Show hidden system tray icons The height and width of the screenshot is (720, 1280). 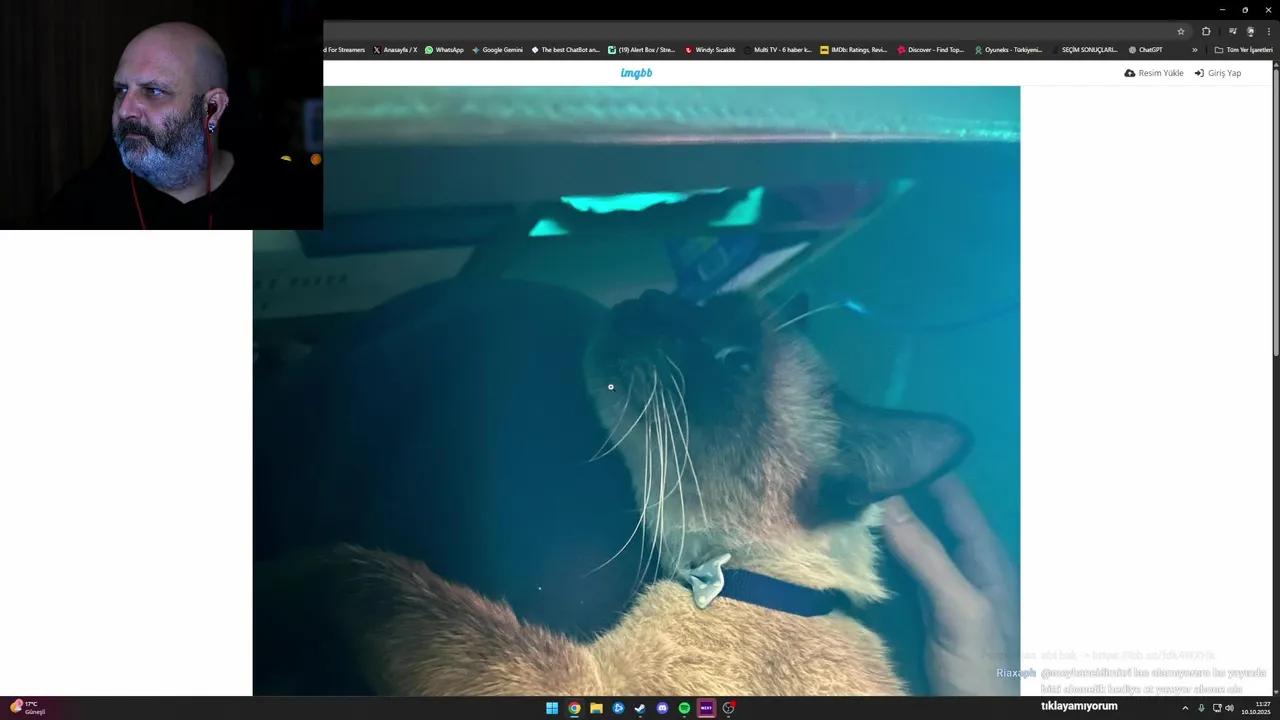(1185, 708)
